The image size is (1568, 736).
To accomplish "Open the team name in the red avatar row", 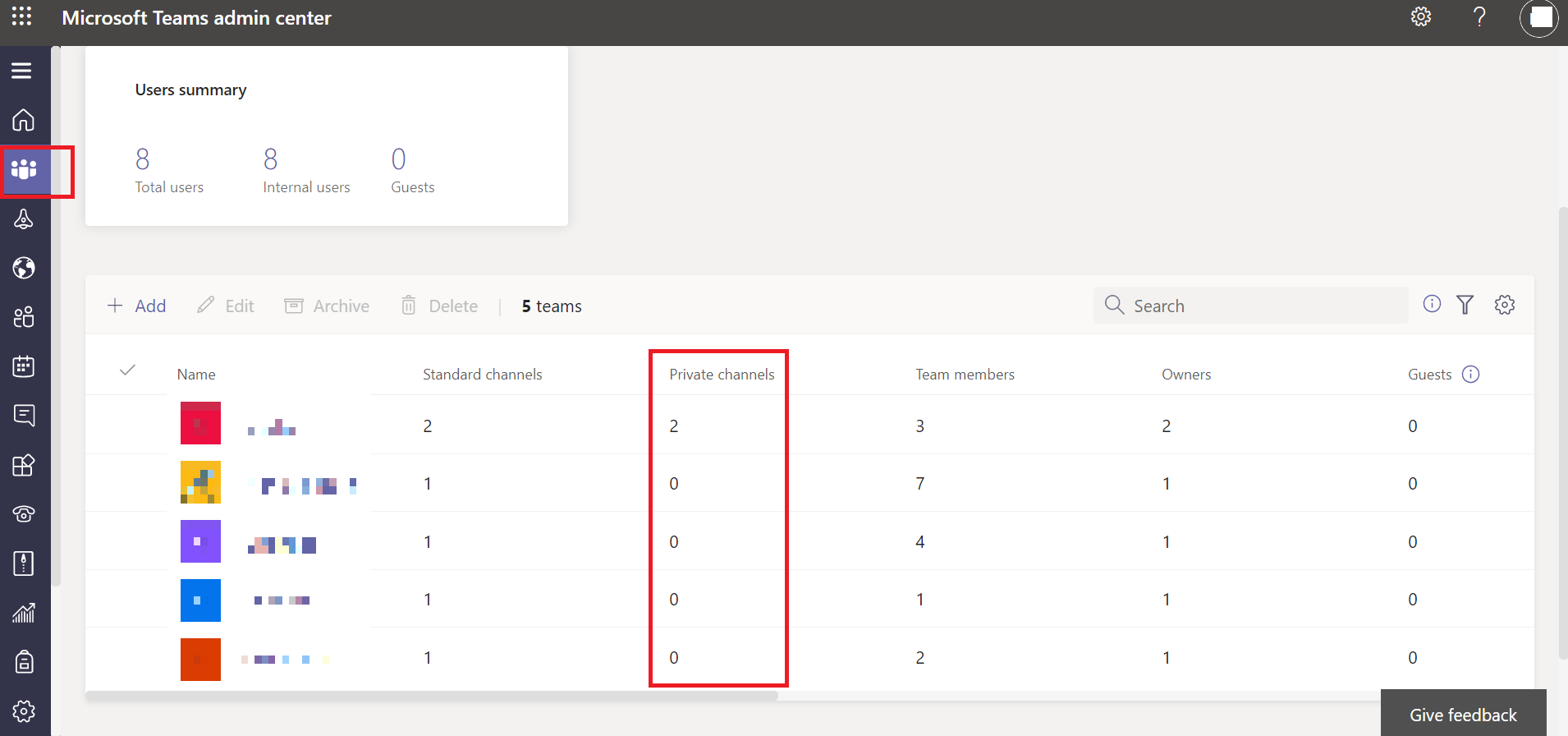I will coord(272,427).
